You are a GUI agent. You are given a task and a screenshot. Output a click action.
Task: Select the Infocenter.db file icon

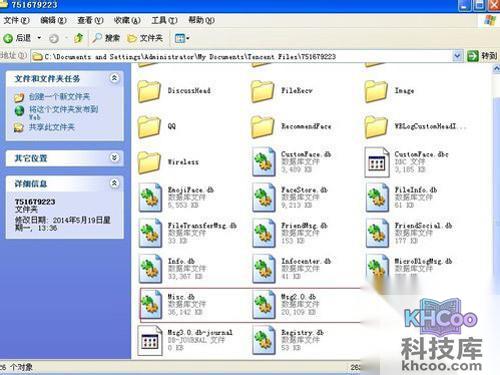(264, 269)
